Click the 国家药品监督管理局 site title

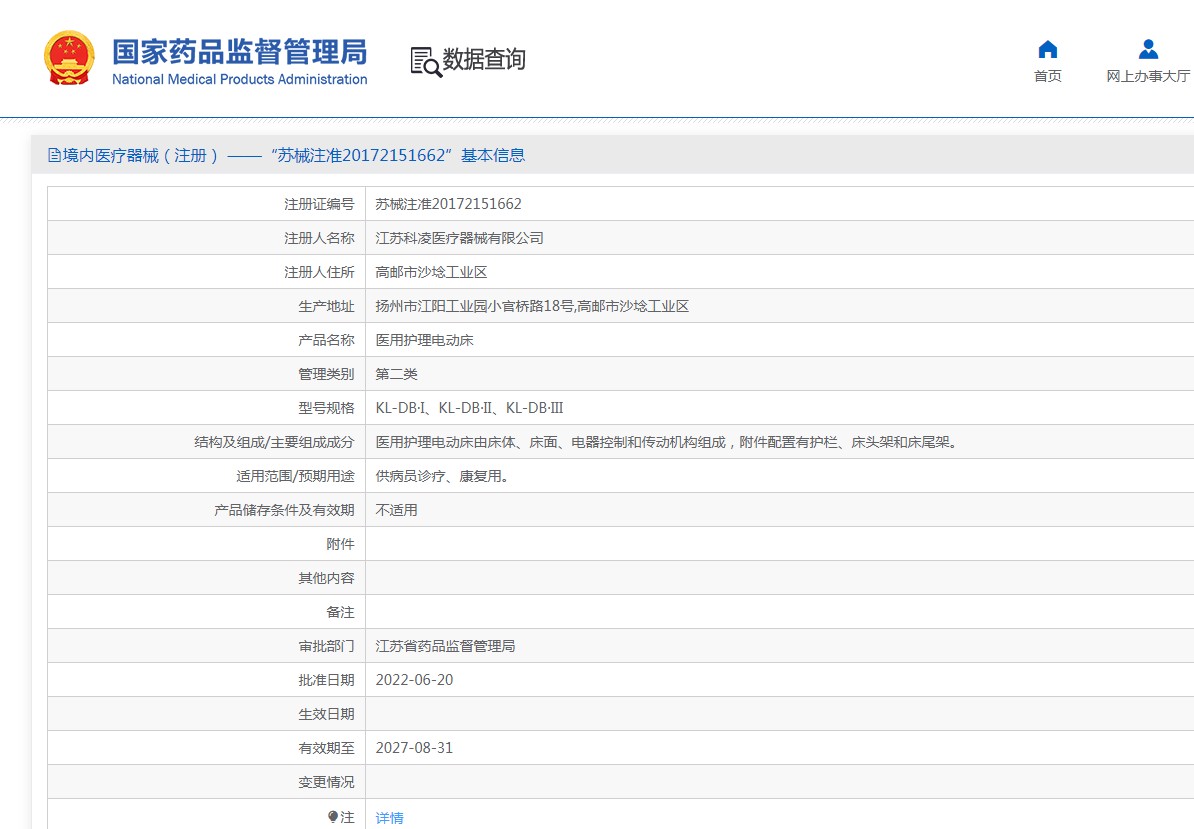(239, 52)
